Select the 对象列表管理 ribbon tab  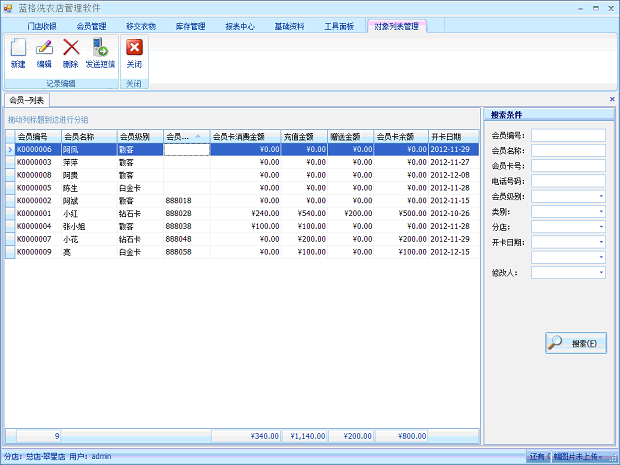[x=397, y=26]
